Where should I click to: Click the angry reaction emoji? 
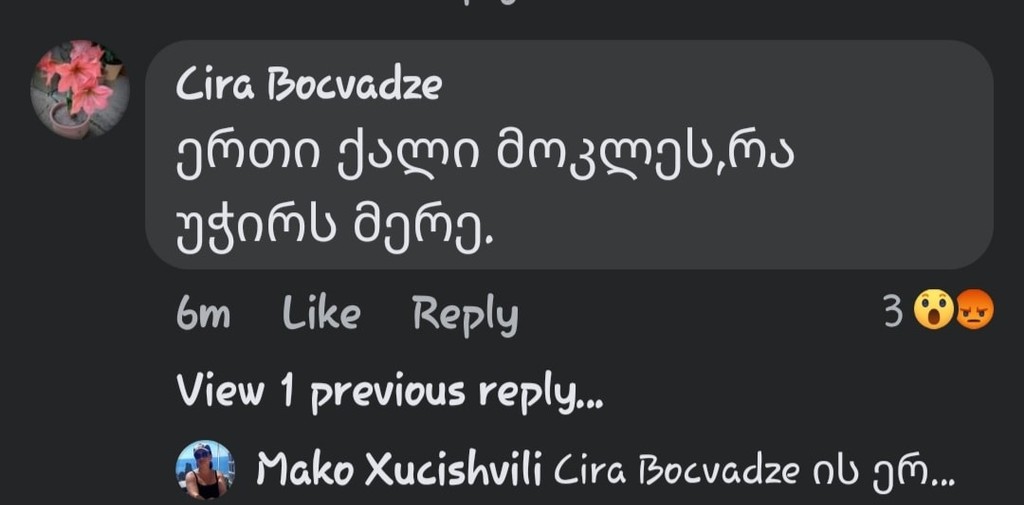click(974, 310)
